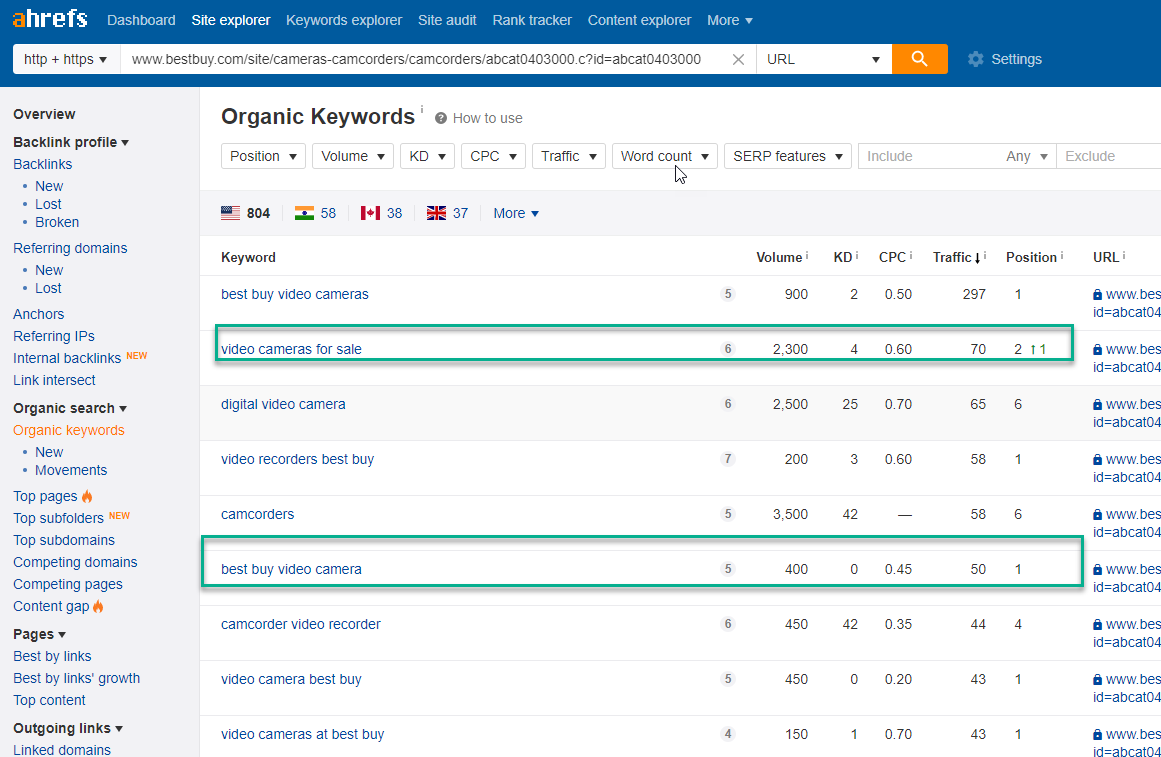Click the Position column info icon
The width and height of the screenshot is (1161, 757).
tap(1062, 255)
